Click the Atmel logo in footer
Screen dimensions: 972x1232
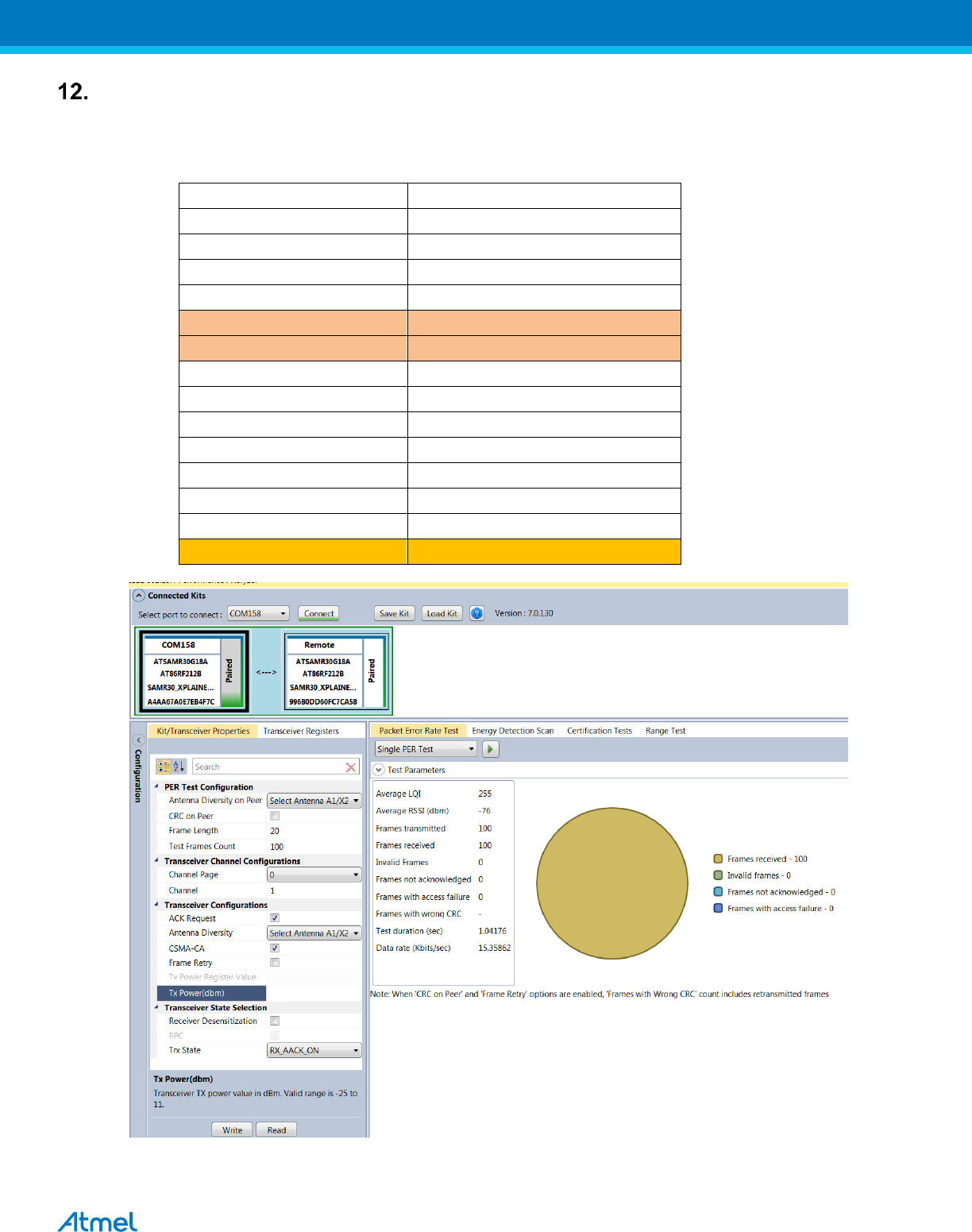coord(97,1222)
